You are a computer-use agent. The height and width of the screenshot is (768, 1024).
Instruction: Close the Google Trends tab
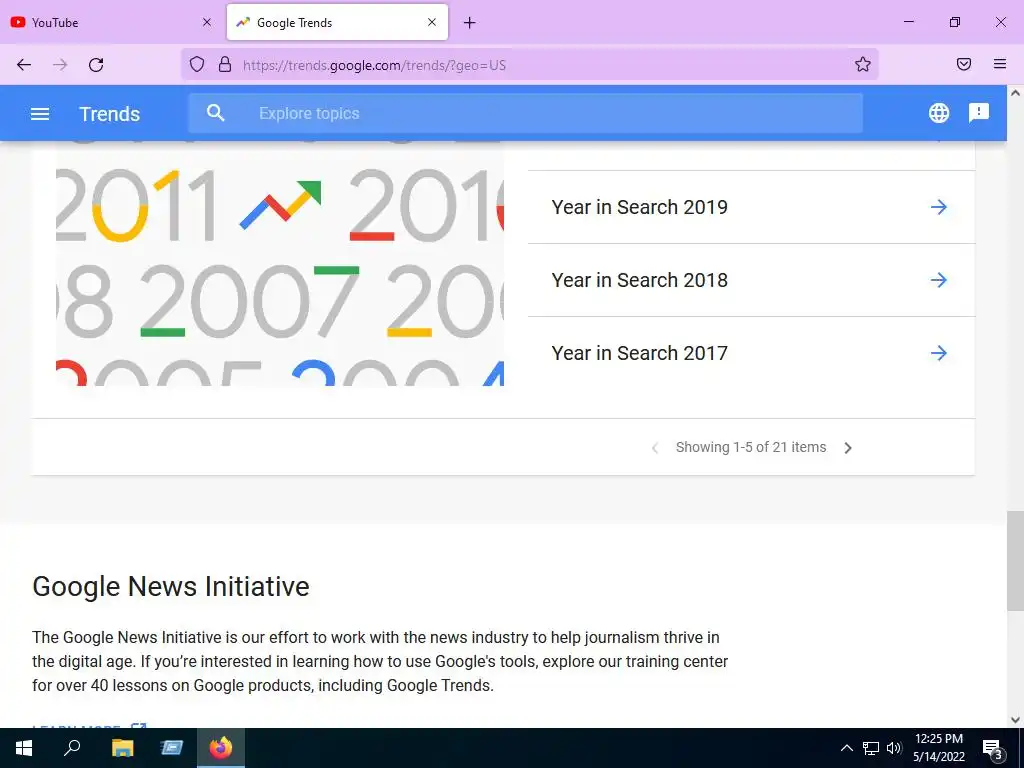pos(432,22)
